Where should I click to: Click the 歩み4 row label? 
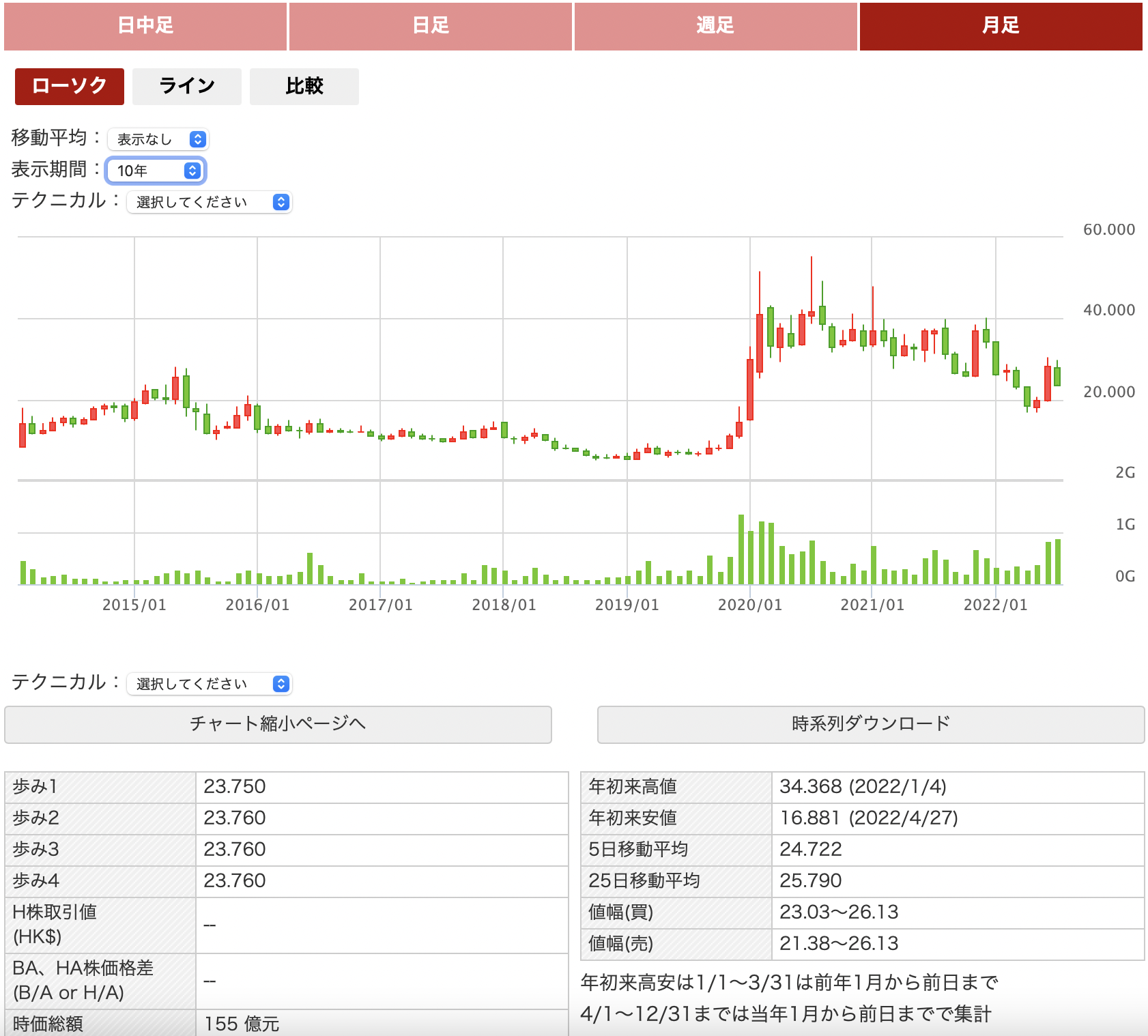(x=36, y=881)
